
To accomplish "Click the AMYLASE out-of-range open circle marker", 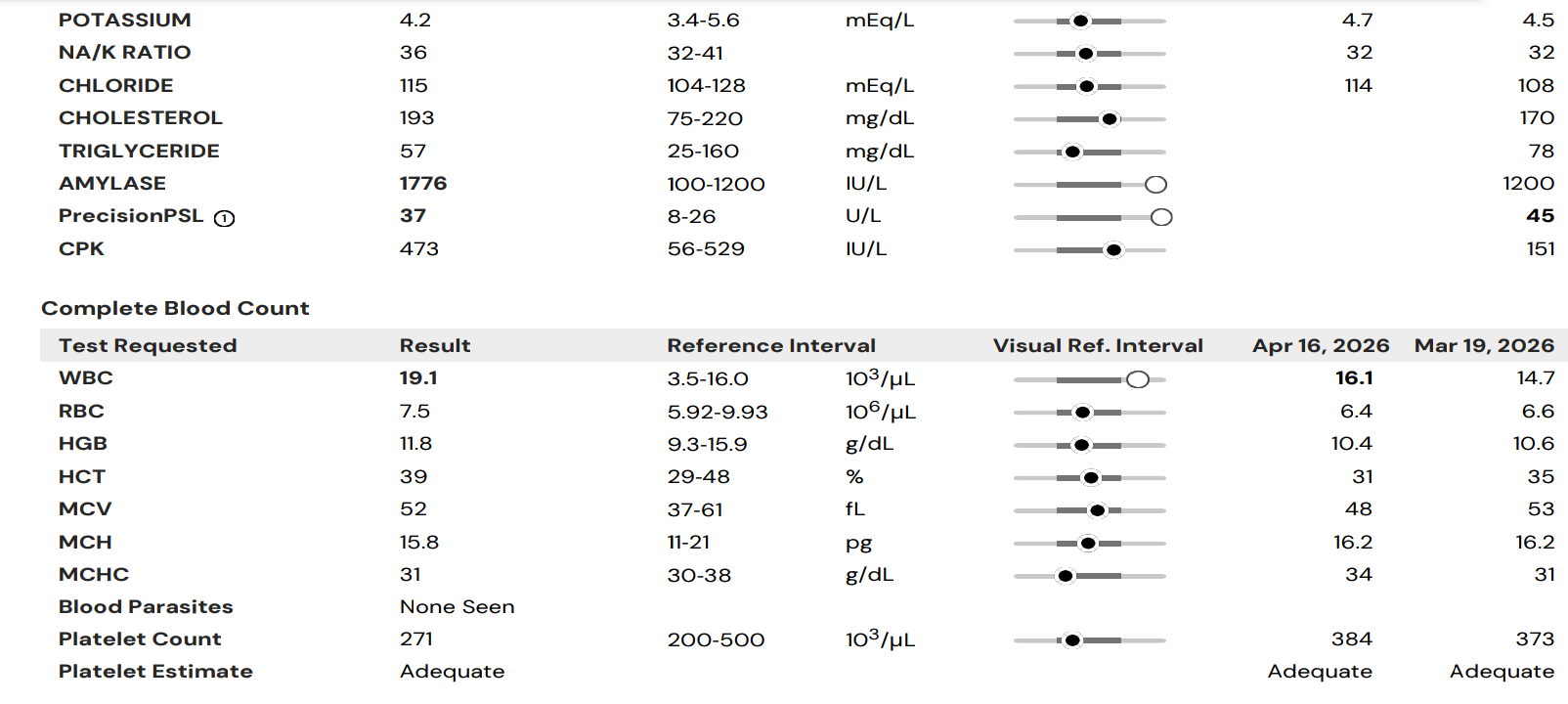I will pyautogui.click(x=1155, y=185).
